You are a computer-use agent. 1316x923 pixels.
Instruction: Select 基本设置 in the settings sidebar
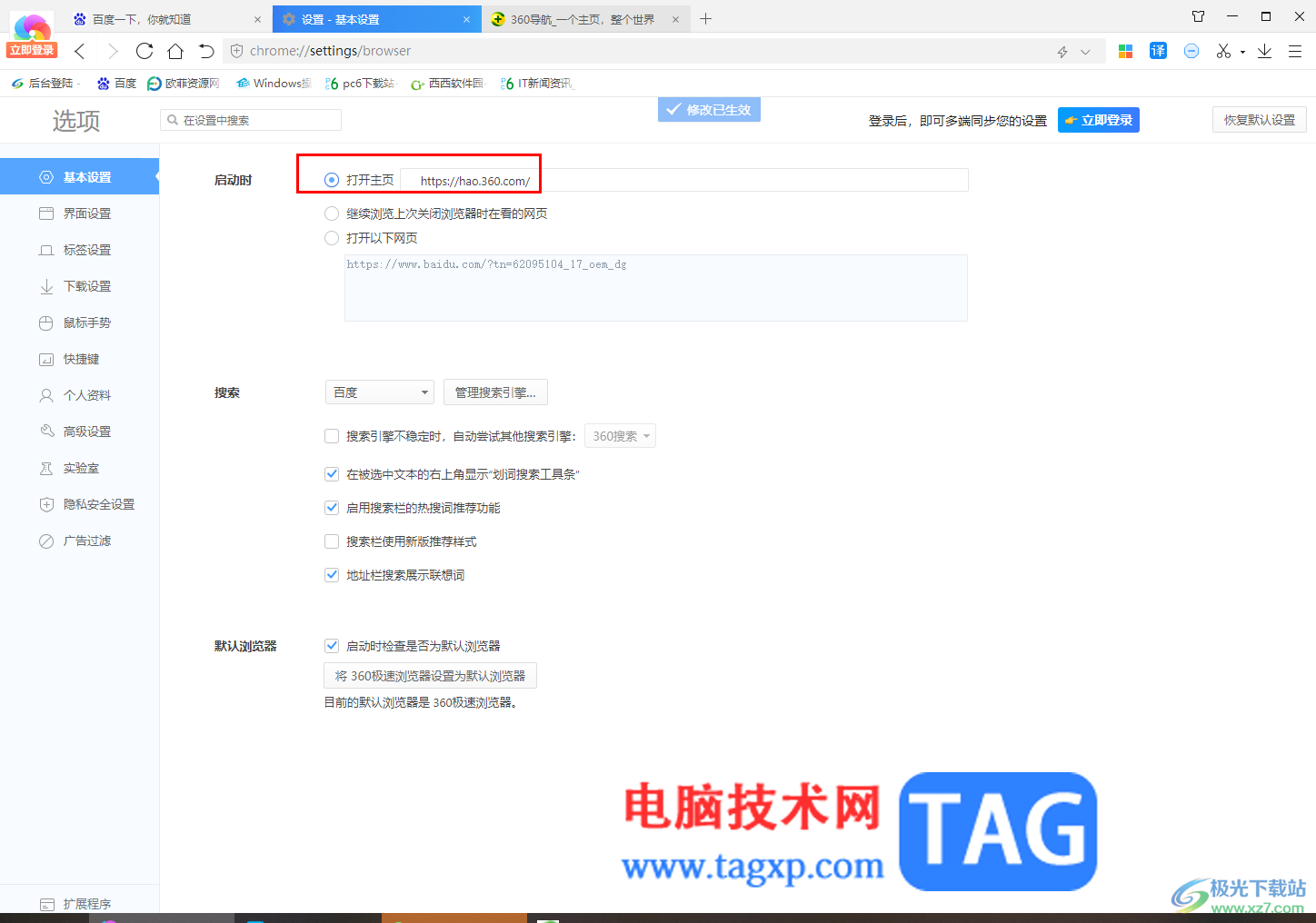[80, 177]
